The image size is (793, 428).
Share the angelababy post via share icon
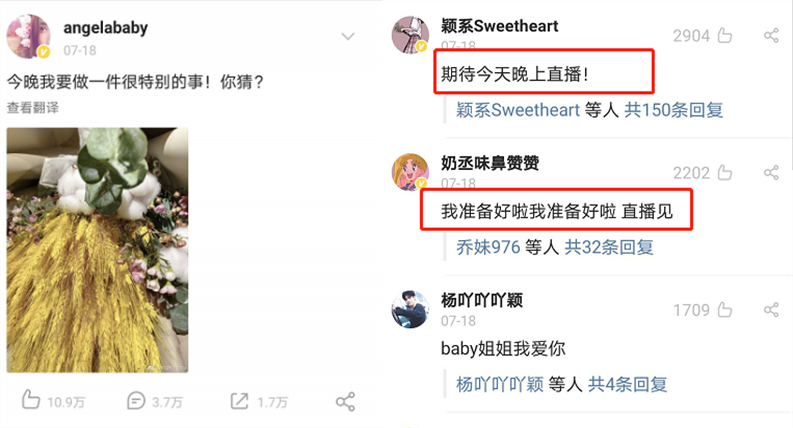click(x=345, y=401)
